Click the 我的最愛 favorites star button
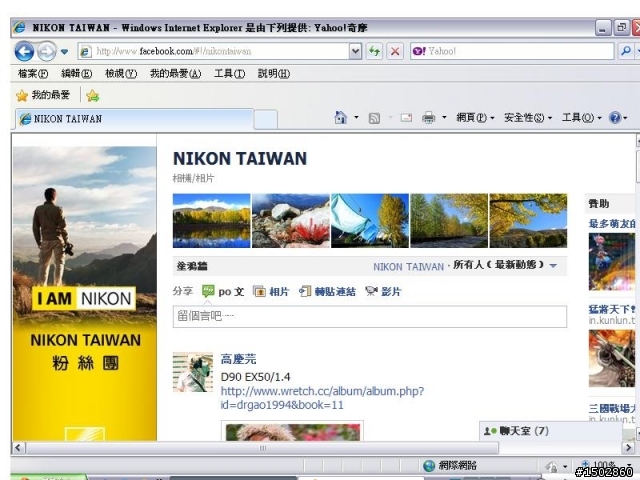This screenshot has height=480, width=640. [43, 96]
